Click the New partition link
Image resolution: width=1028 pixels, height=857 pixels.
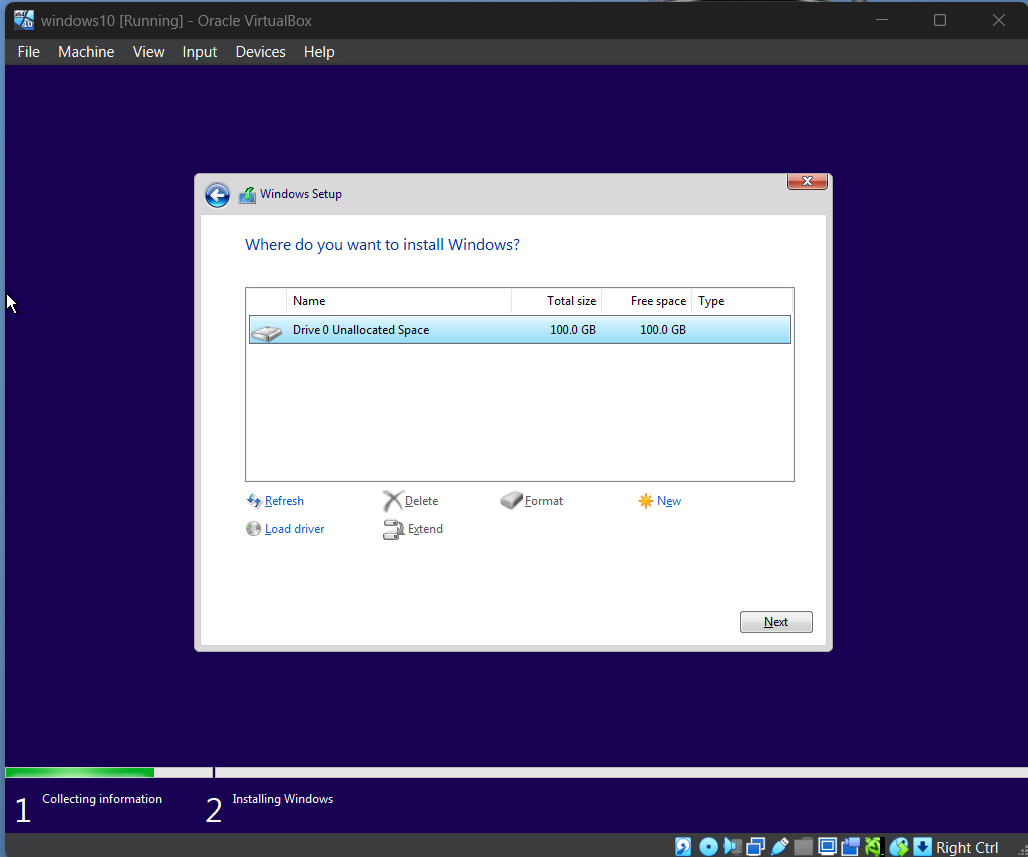(669, 501)
